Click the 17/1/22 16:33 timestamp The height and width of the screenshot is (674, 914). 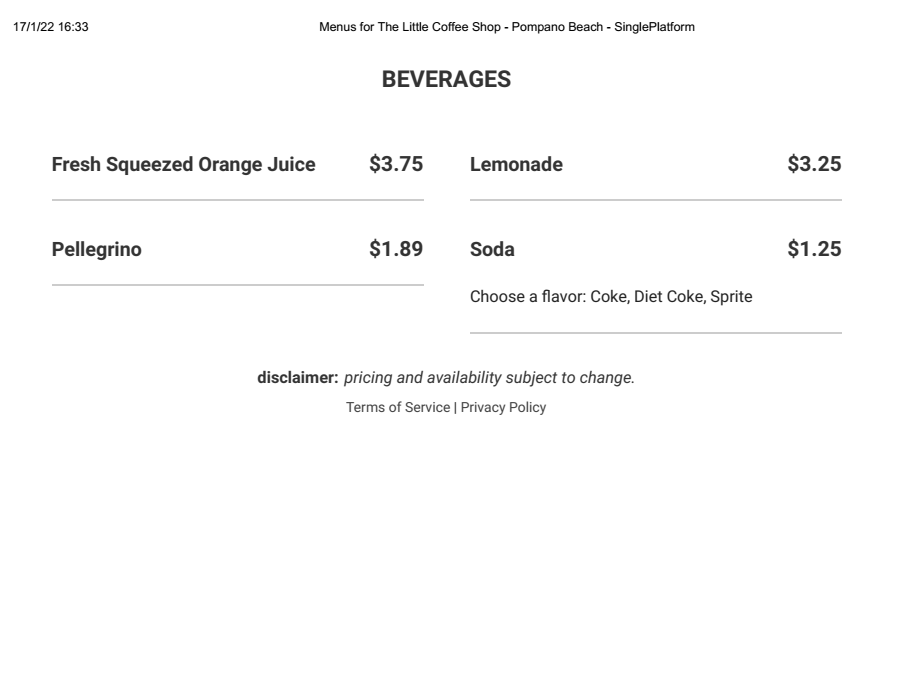[51, 27]
